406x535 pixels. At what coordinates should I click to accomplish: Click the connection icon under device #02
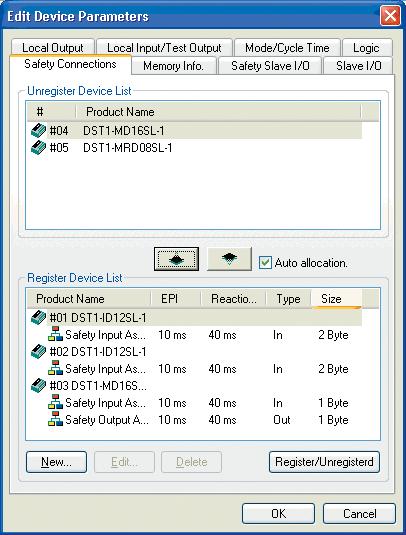(55, 368)
